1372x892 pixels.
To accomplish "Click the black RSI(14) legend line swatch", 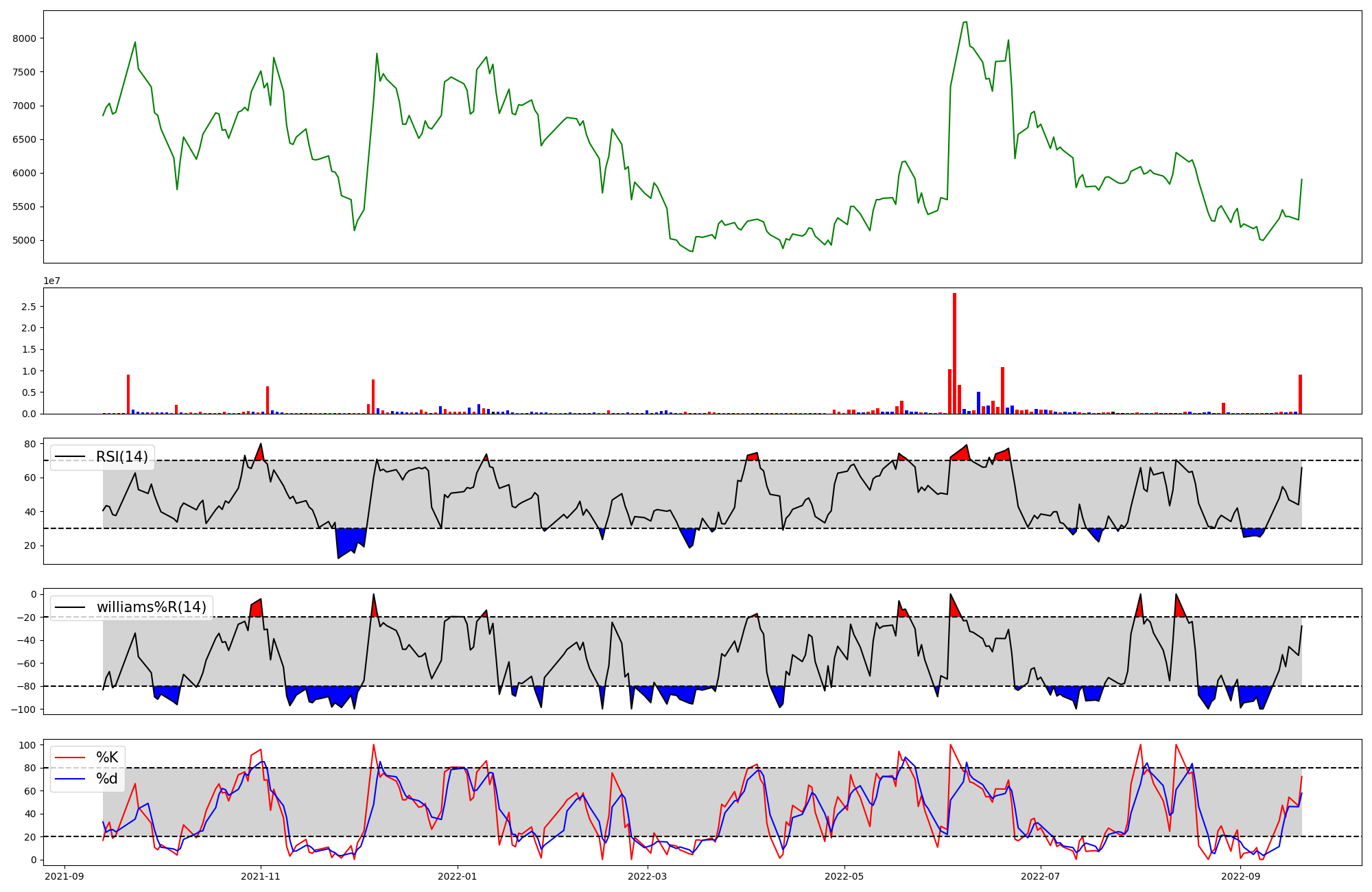I will pyautogui.click(x=71, y=457).
